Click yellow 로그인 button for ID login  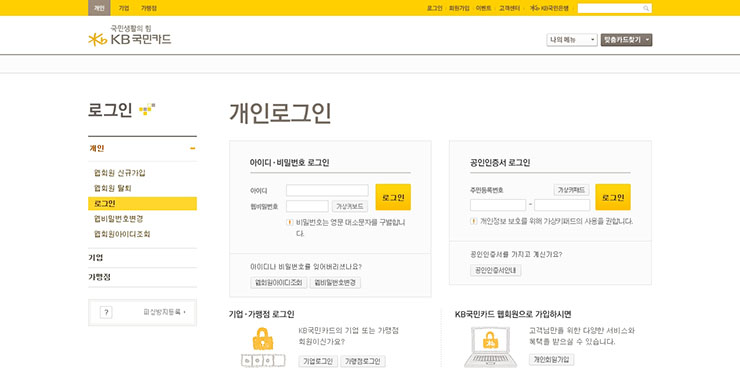tap(393, 197)
